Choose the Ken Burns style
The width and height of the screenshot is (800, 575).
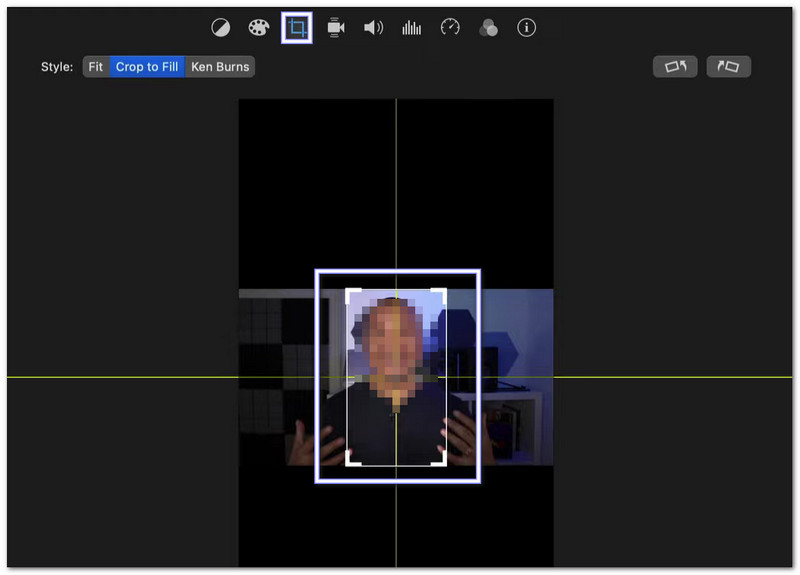[220, 67]
